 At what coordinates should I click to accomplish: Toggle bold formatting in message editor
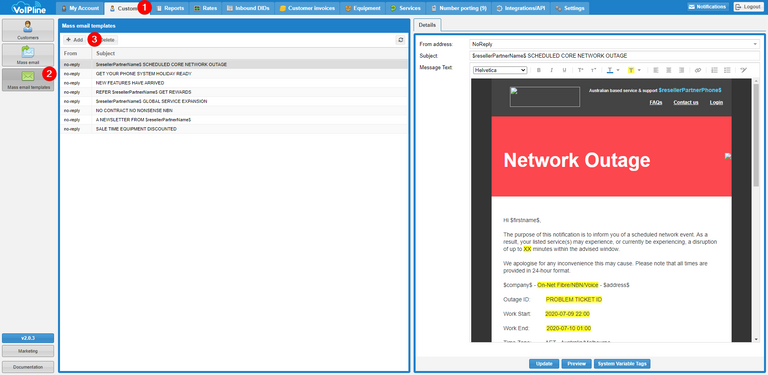click(x=539, y=70)
